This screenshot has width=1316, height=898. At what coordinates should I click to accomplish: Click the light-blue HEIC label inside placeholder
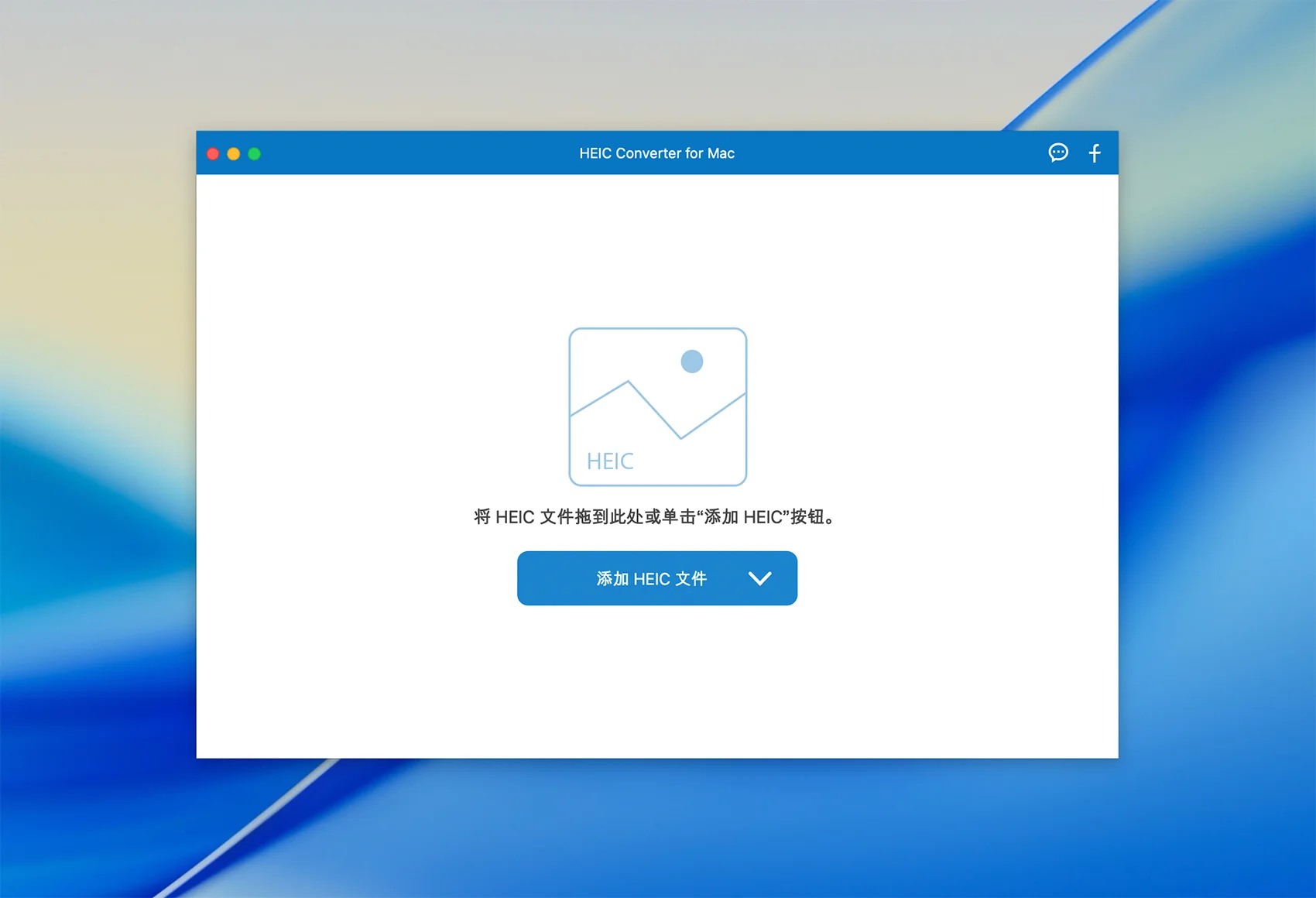pos(610,461)
